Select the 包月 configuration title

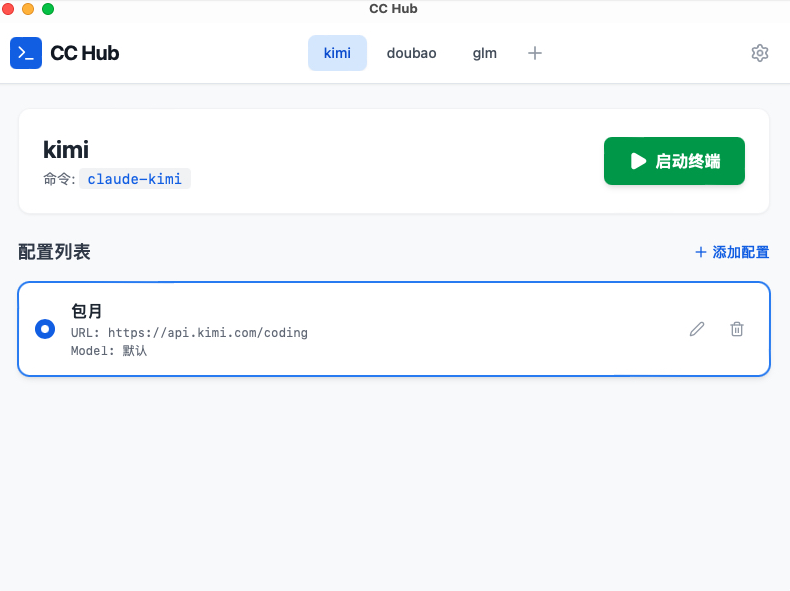point(87,311)
